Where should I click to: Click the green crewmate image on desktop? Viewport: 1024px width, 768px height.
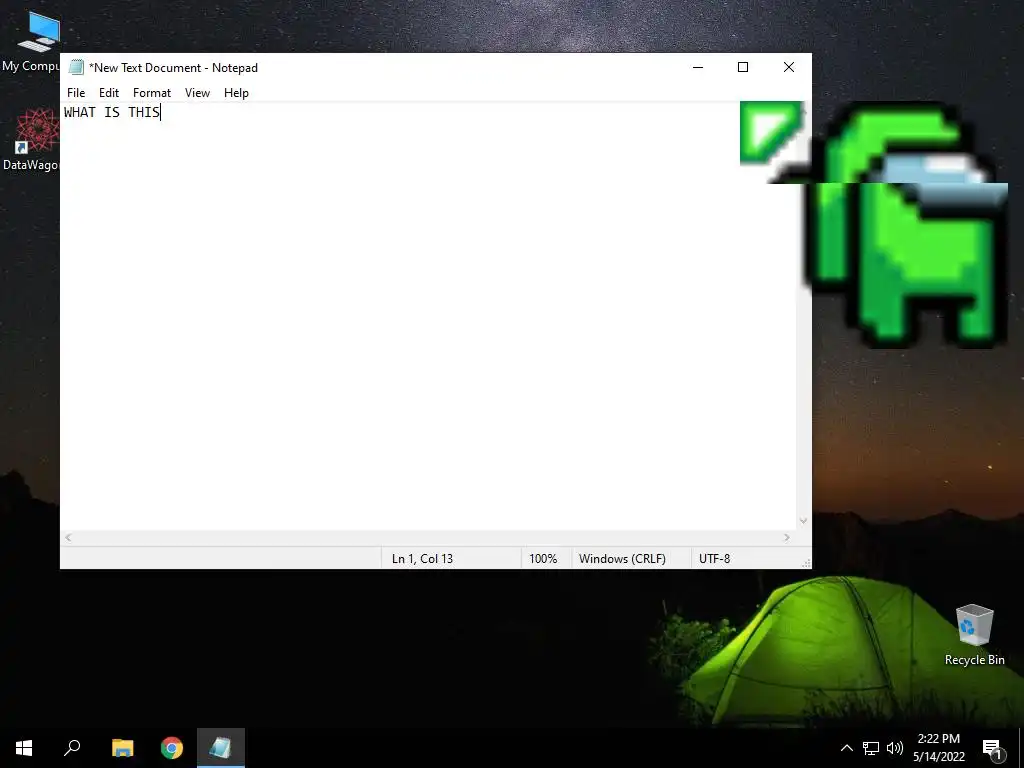(908, 225)
